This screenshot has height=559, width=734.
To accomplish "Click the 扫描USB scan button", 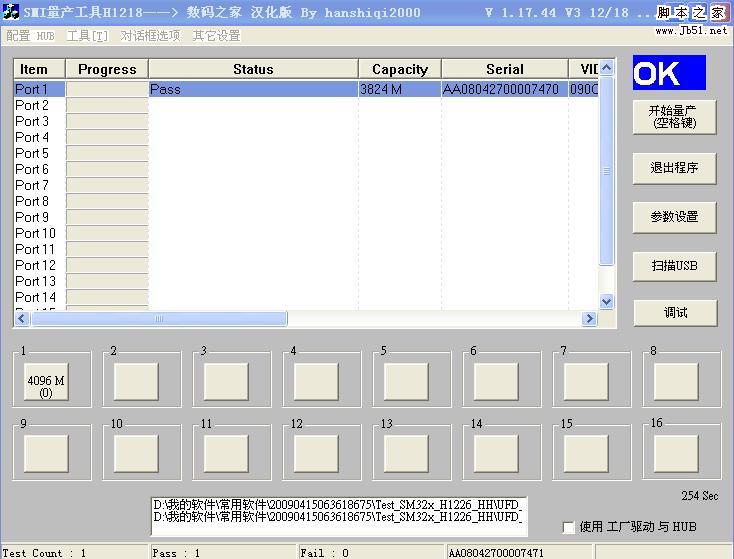I will pos(674,265).
